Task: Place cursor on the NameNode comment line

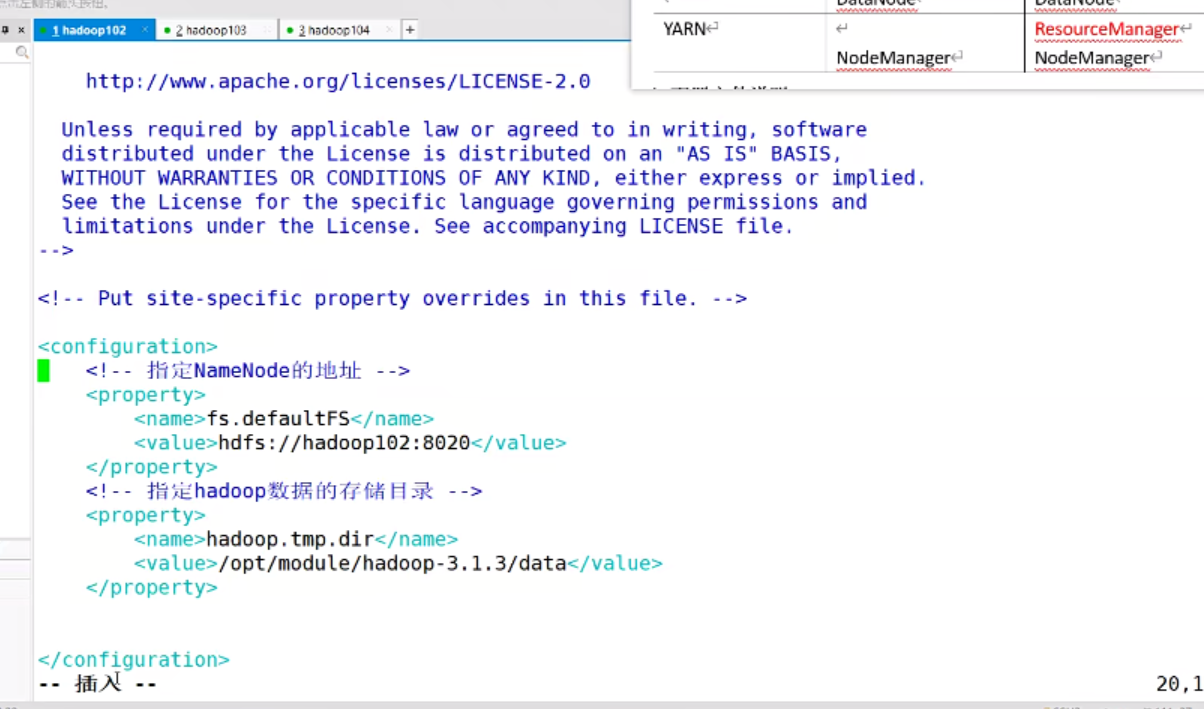Action: click(248, 371)
